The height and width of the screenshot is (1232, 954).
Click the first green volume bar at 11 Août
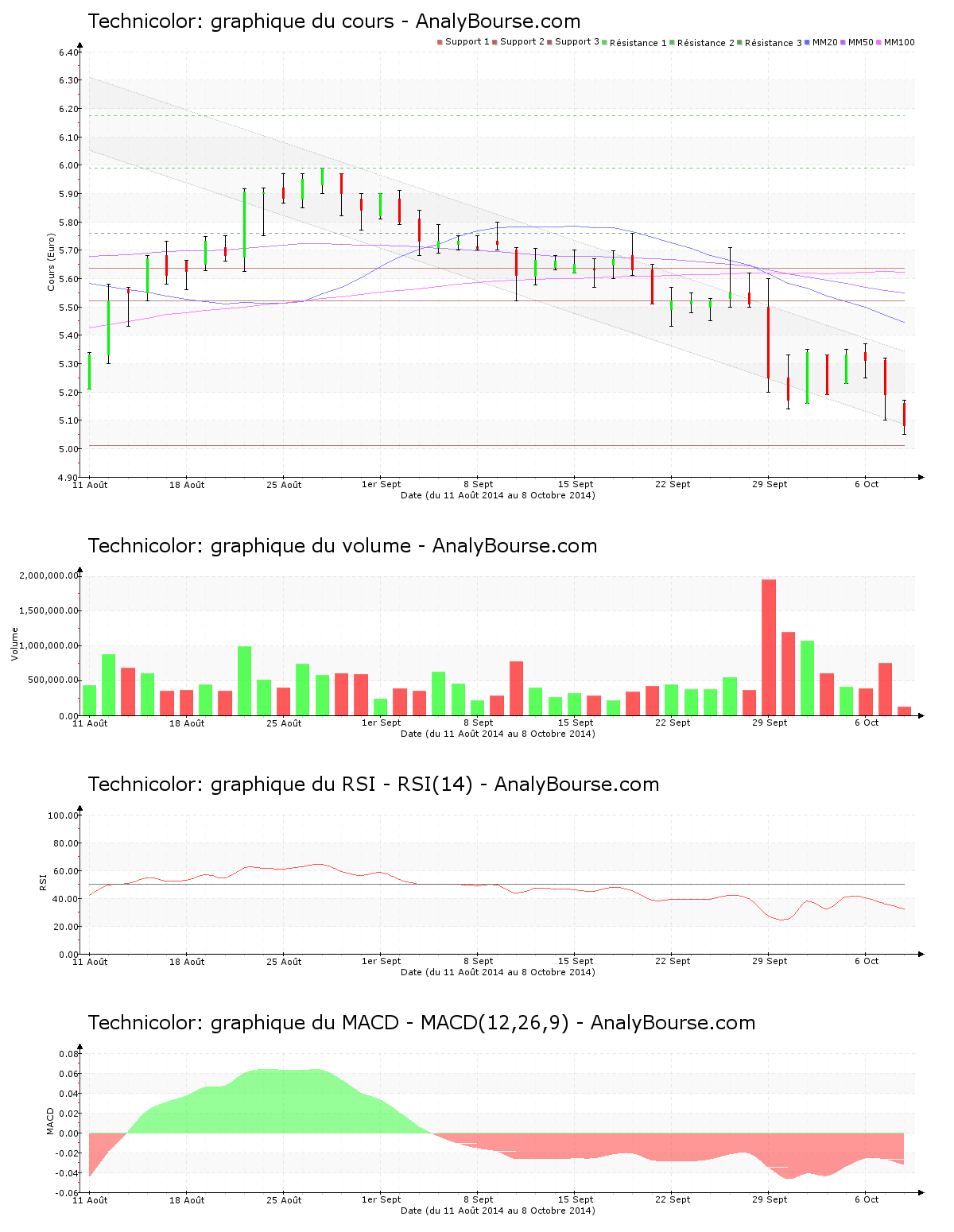[89, 700]
